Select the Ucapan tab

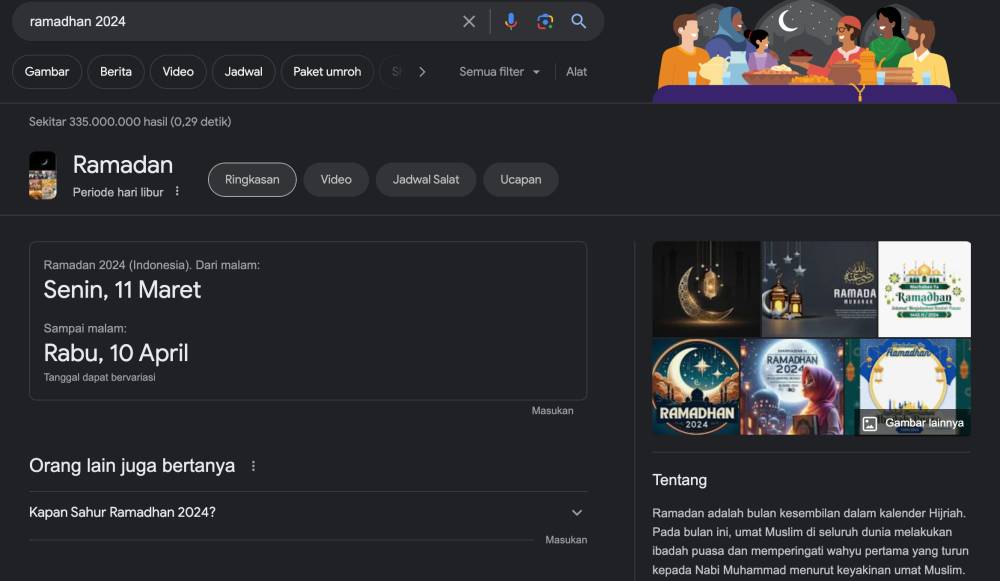click(520, 180)
